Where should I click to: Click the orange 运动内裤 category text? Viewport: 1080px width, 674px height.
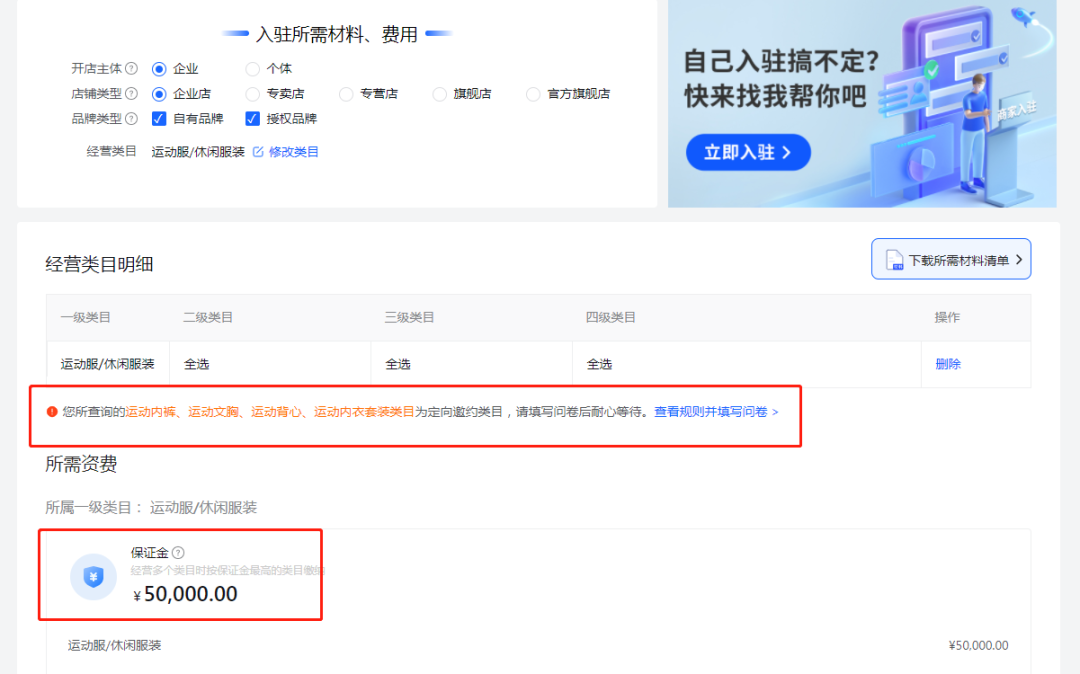click(x=150, y=412)
